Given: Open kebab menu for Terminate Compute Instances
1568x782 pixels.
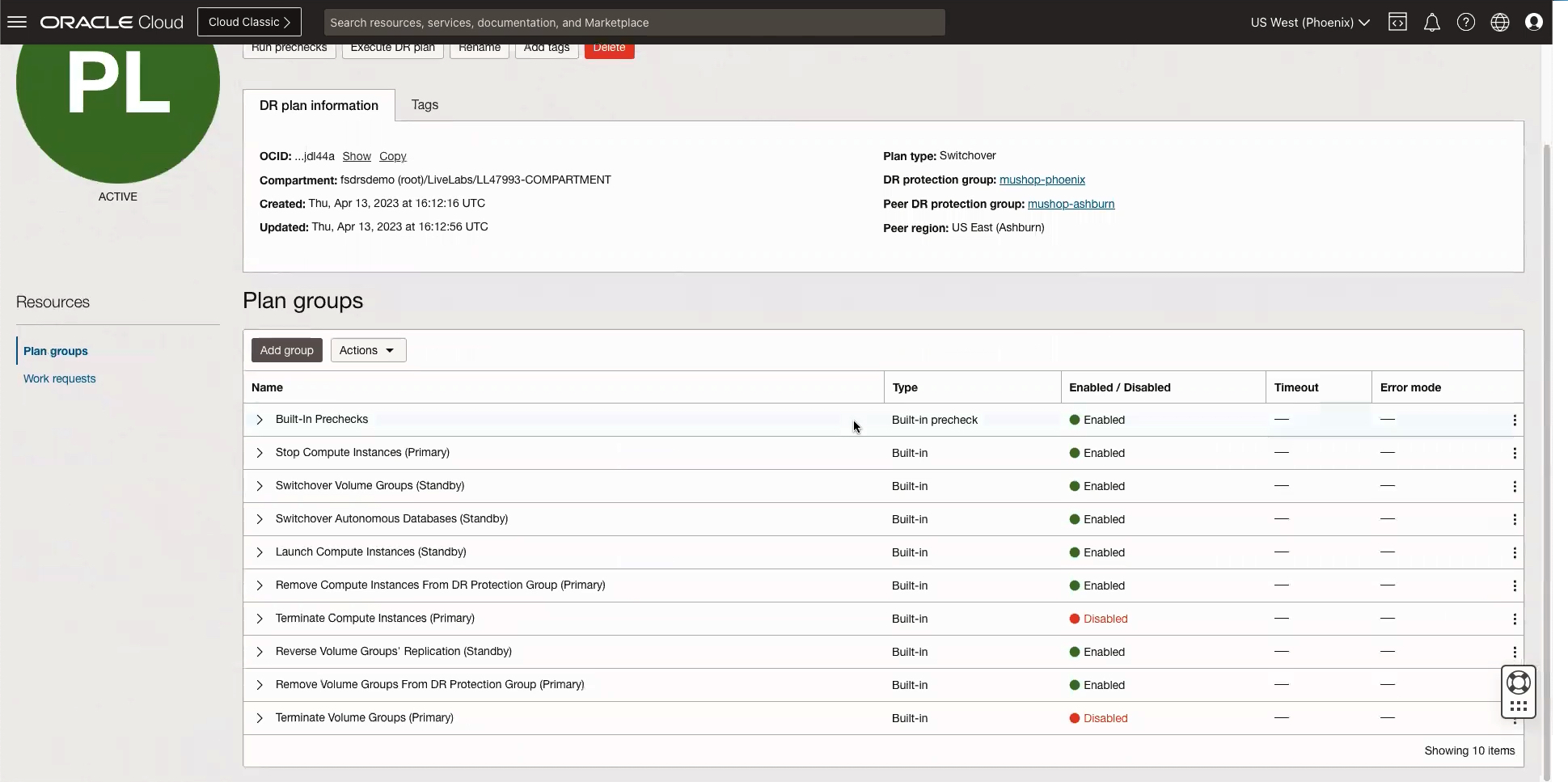Looking at the screenshot, I should point(1514,618).
